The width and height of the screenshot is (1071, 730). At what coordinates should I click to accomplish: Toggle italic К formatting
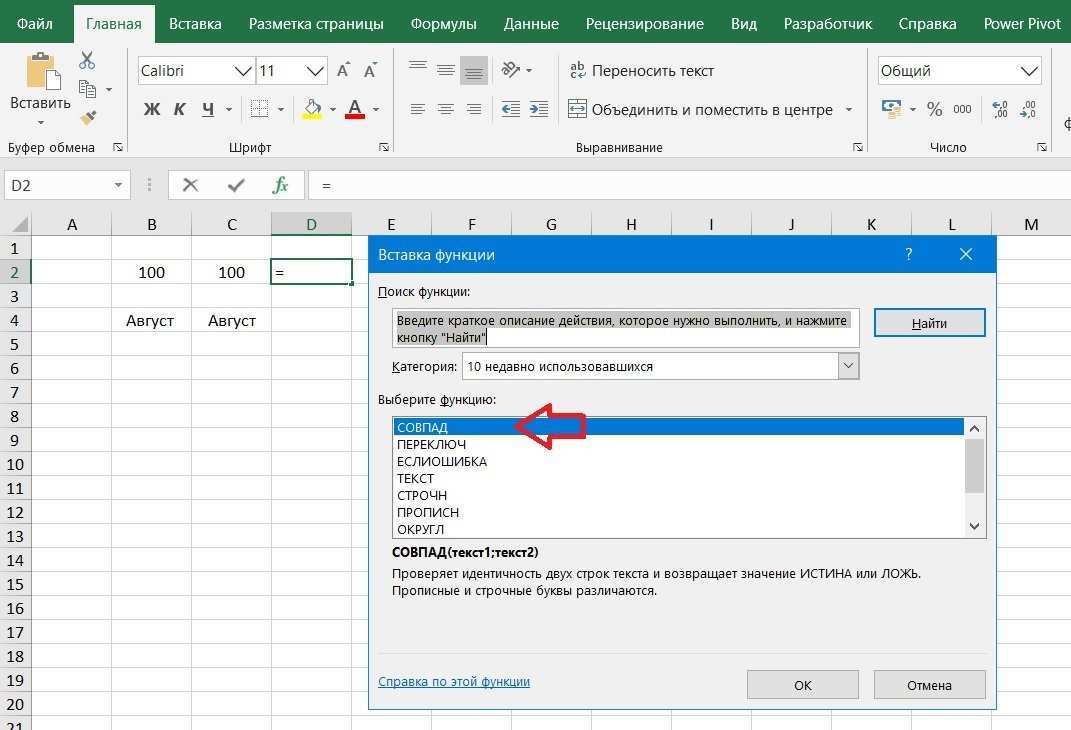(180, 109)
